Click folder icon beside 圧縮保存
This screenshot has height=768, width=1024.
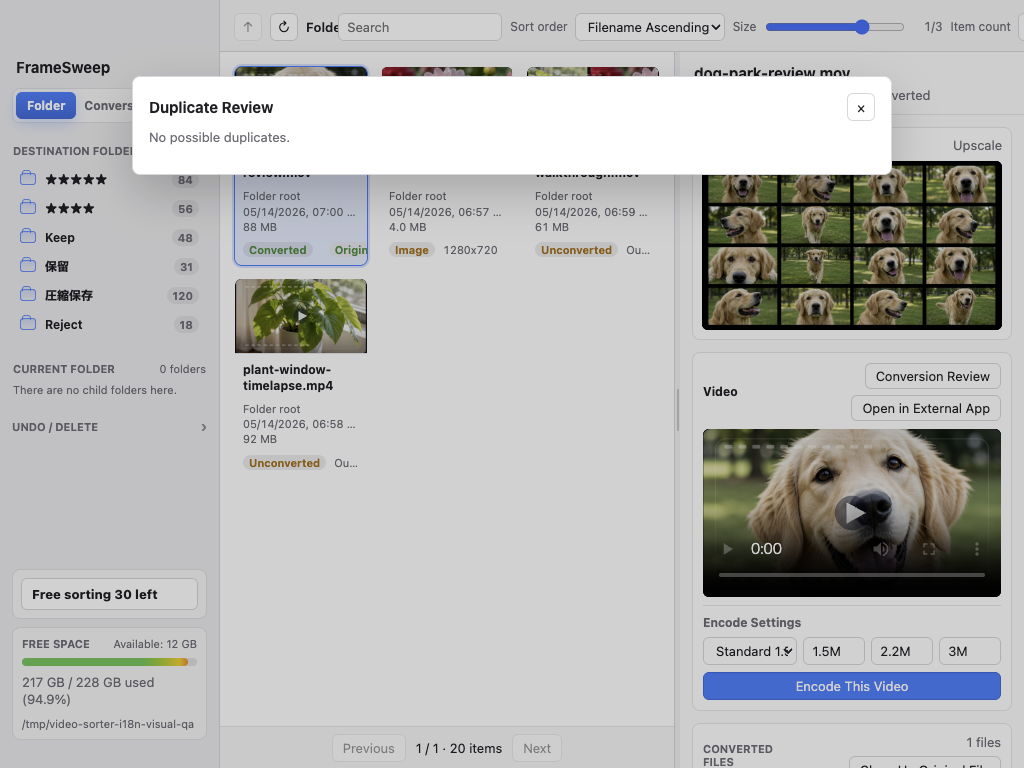(27, 295)
